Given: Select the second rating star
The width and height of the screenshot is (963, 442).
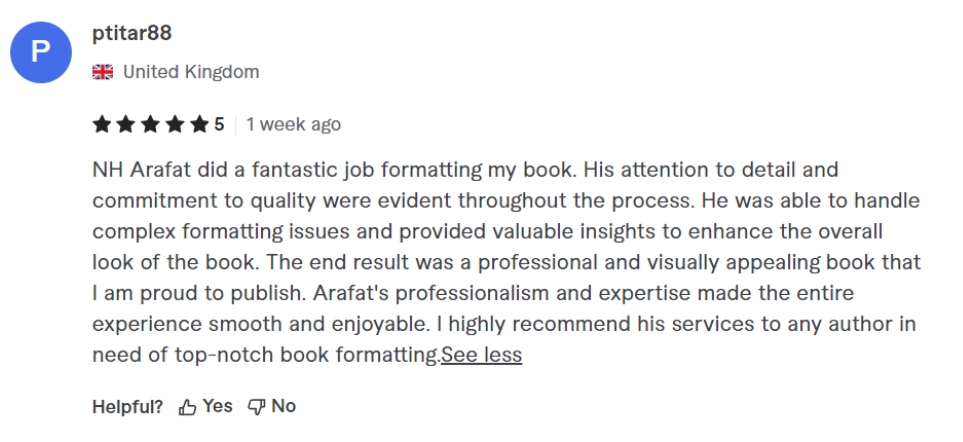Looking at the screenshot, I should tap(124, 125).
